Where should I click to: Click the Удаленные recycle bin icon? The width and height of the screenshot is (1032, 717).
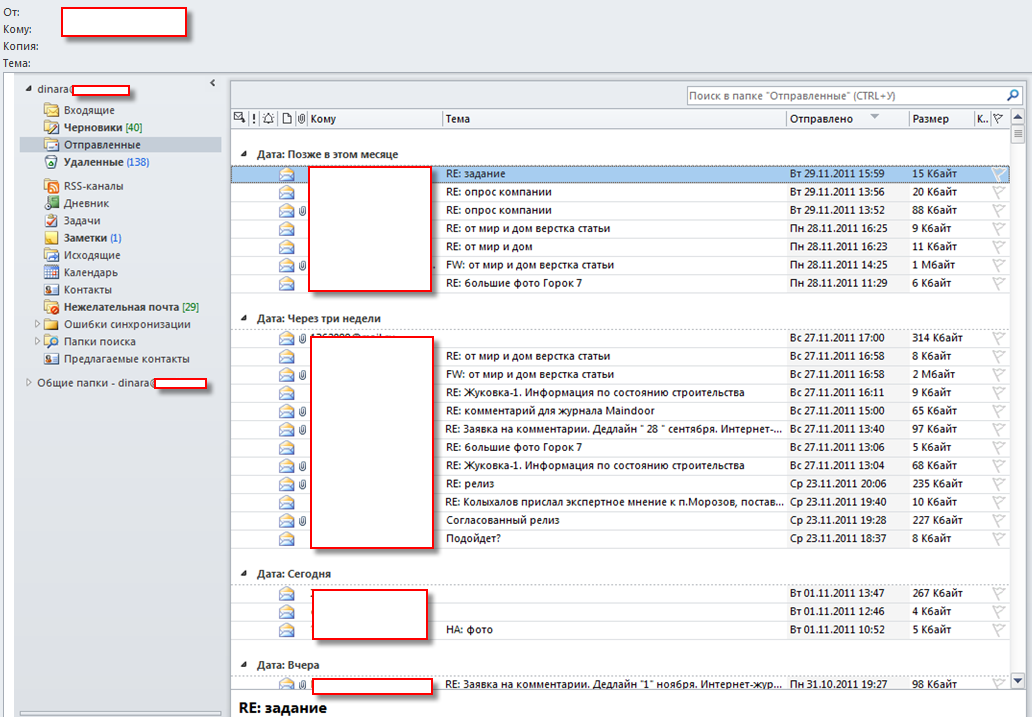coord(51,162)
